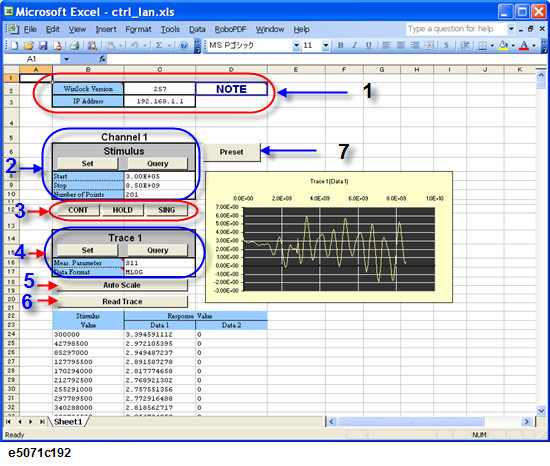Select the Sheet1 tab
Screen dimensions: 550x466
[68, 422]
